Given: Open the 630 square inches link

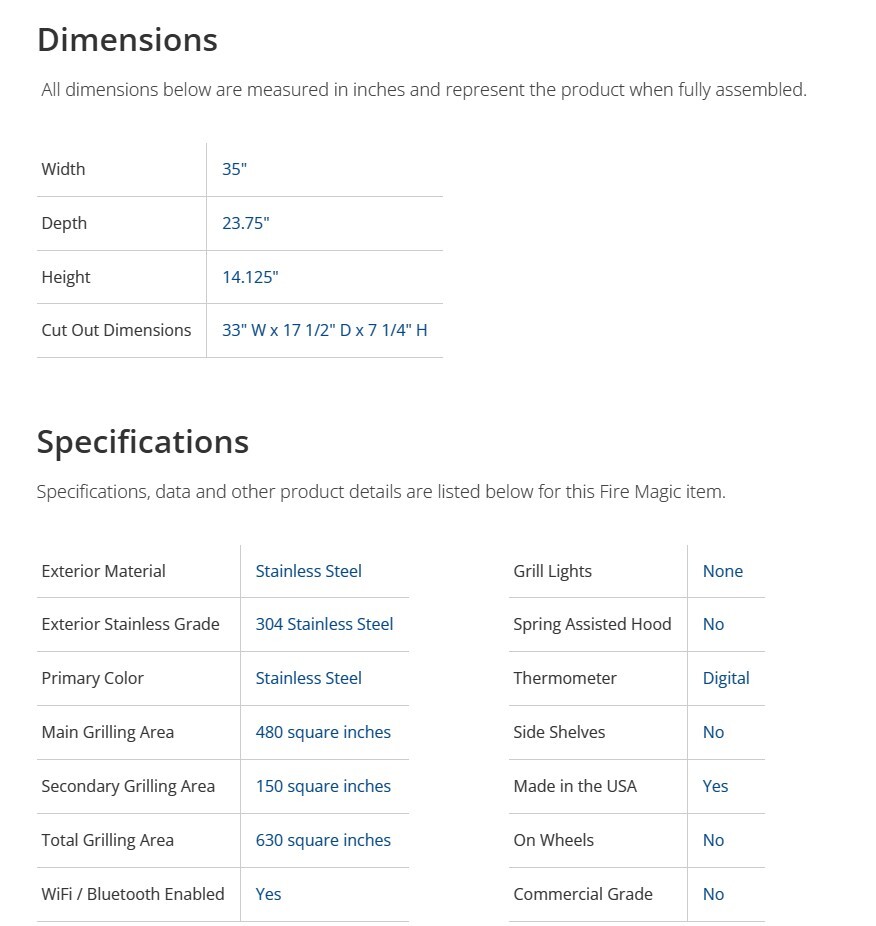Looking at the screenshot, I should [x=323, y=840].
